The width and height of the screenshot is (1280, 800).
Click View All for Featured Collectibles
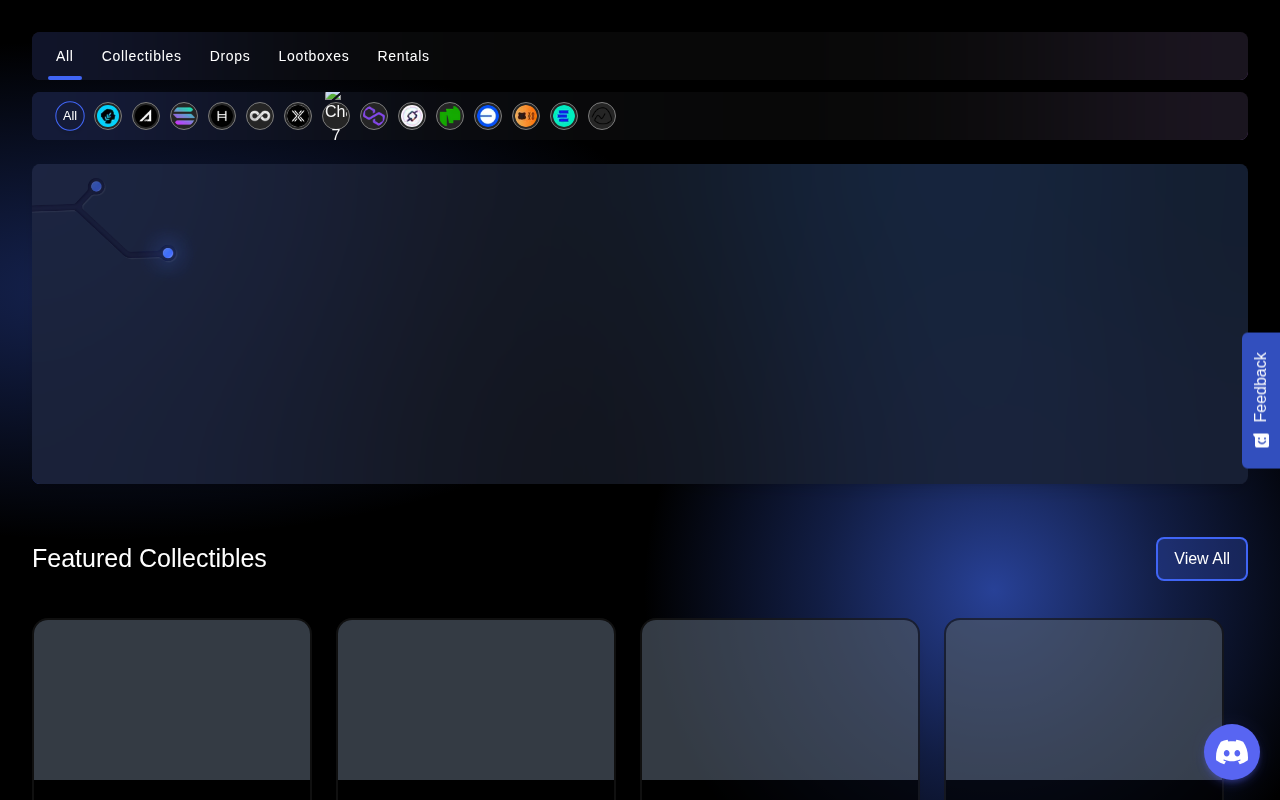click(x=1202, y=559)
